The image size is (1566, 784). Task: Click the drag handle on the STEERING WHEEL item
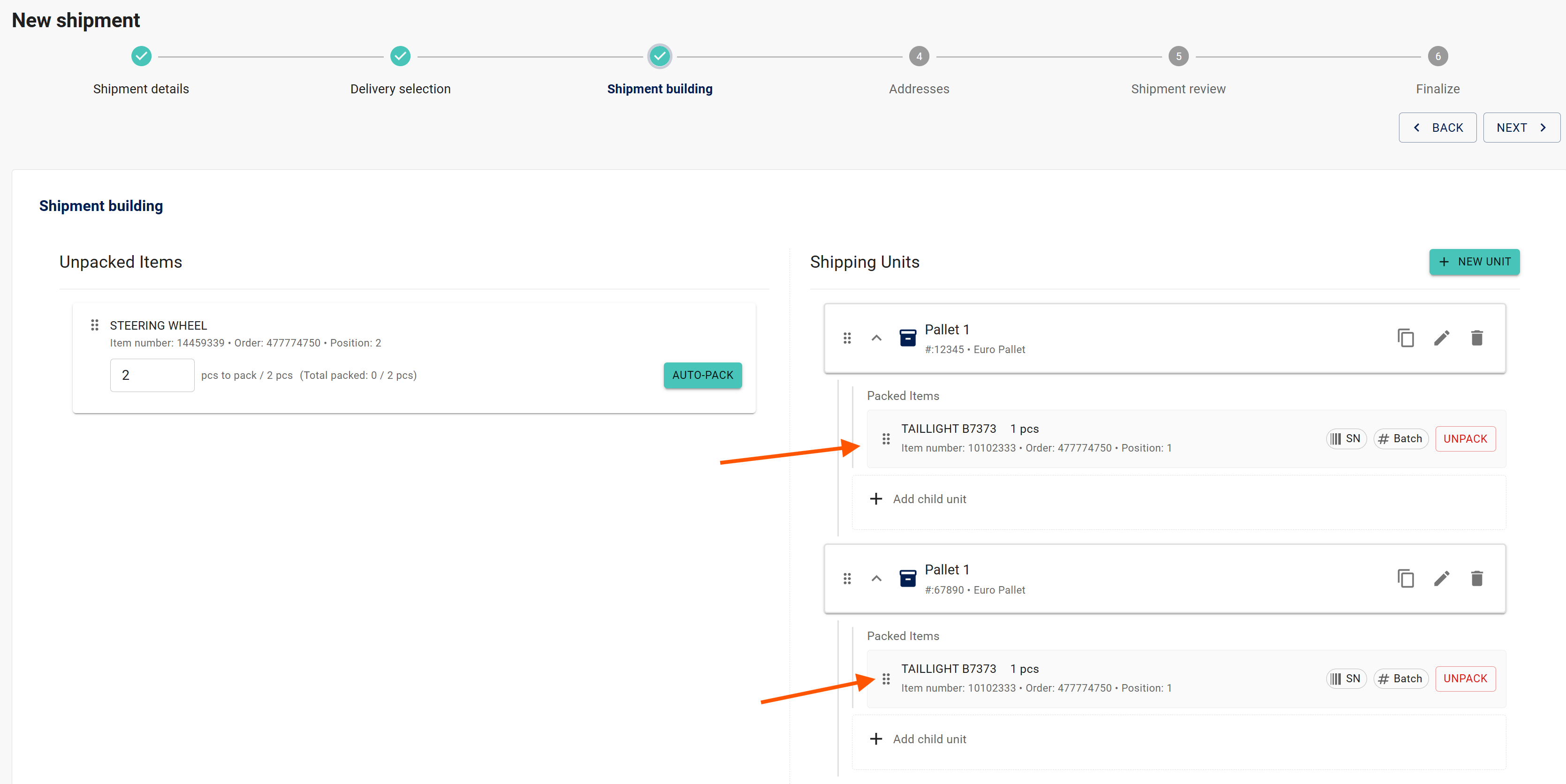pyautogui.click(x=94, y=325)
